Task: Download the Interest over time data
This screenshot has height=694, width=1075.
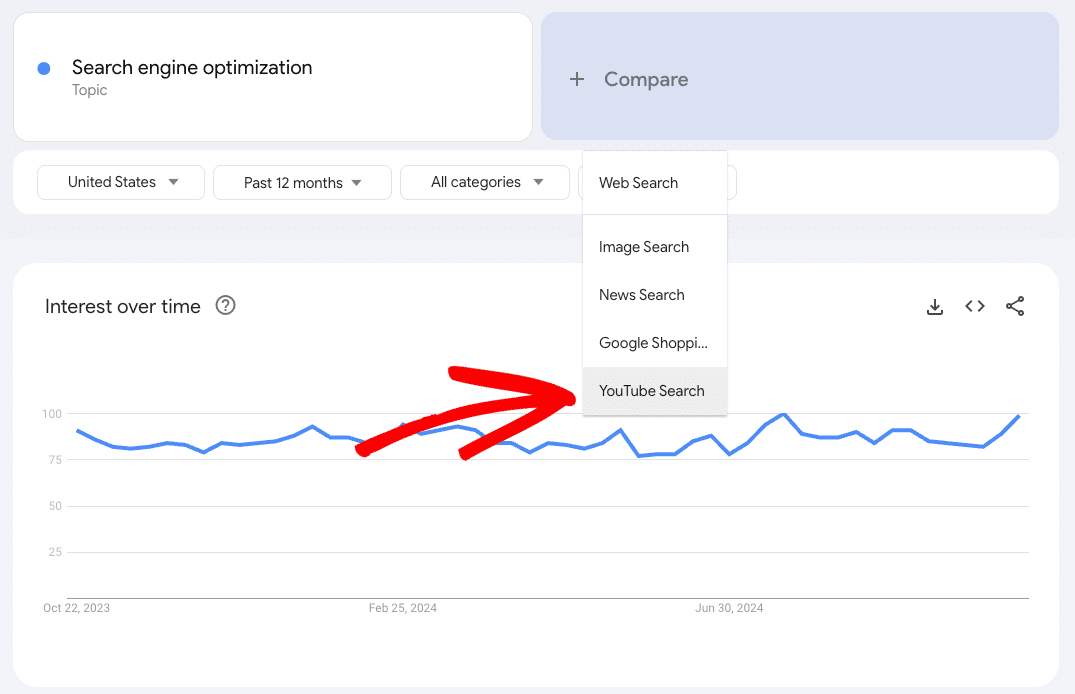Action: pyautogui.click(x=934, y=307)
